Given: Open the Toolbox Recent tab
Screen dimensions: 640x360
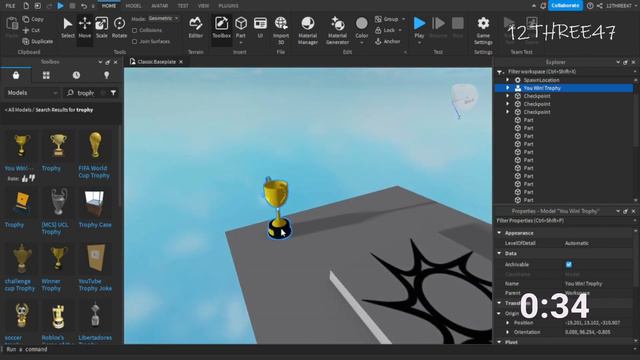Looking at the screenshot, I should [x=76, y=75].
